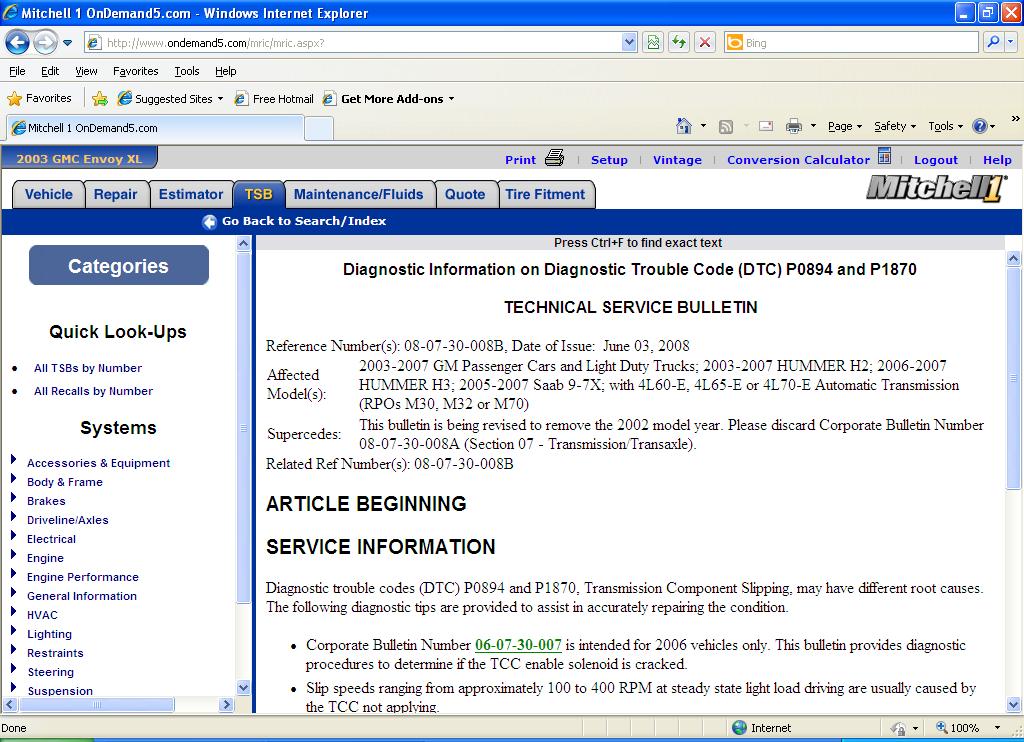Click the Home icon in command bar
The height and width of the screenshot is (742, 1024).
(x=684, y=126)
